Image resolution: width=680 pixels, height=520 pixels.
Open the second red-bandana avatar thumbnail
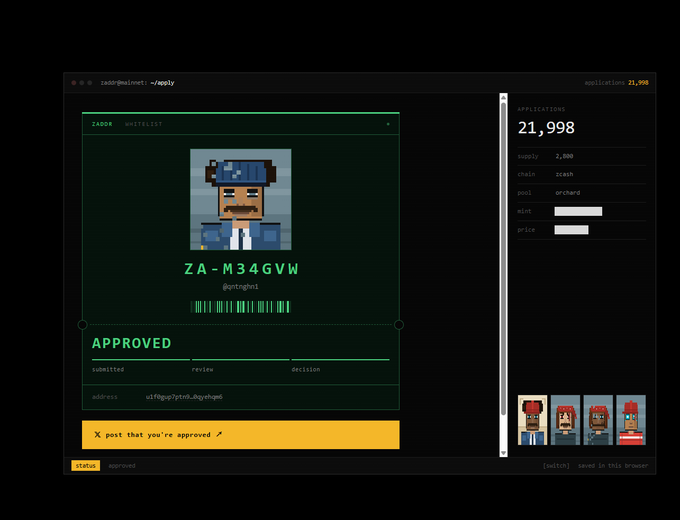point(598,420)
